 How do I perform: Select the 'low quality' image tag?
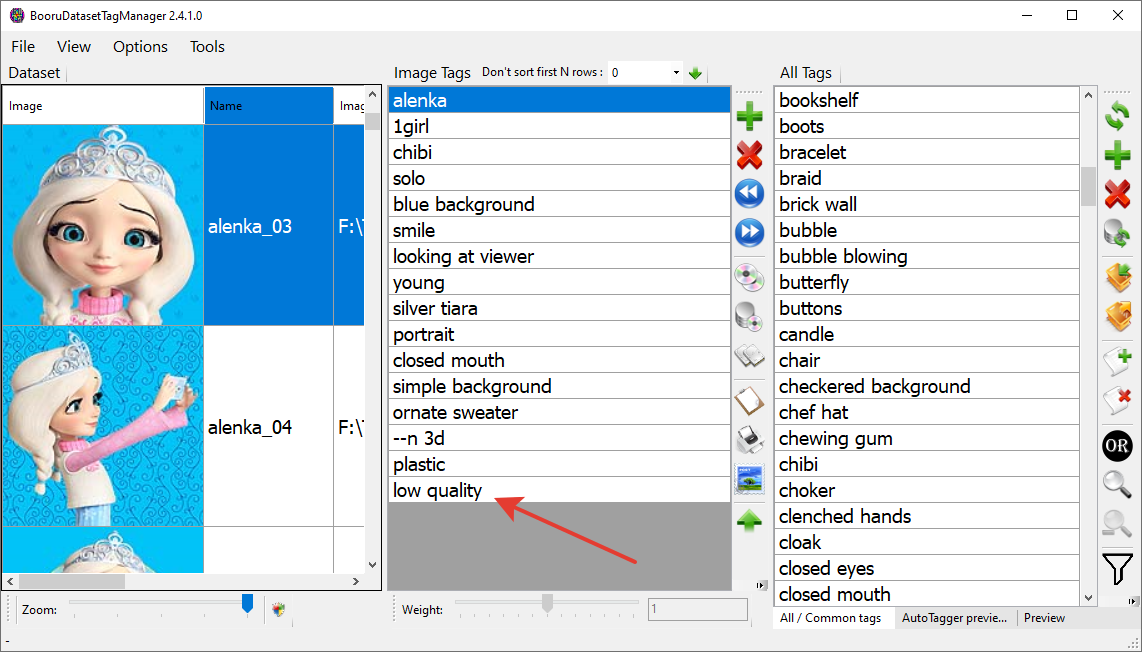tap(559, 490)
